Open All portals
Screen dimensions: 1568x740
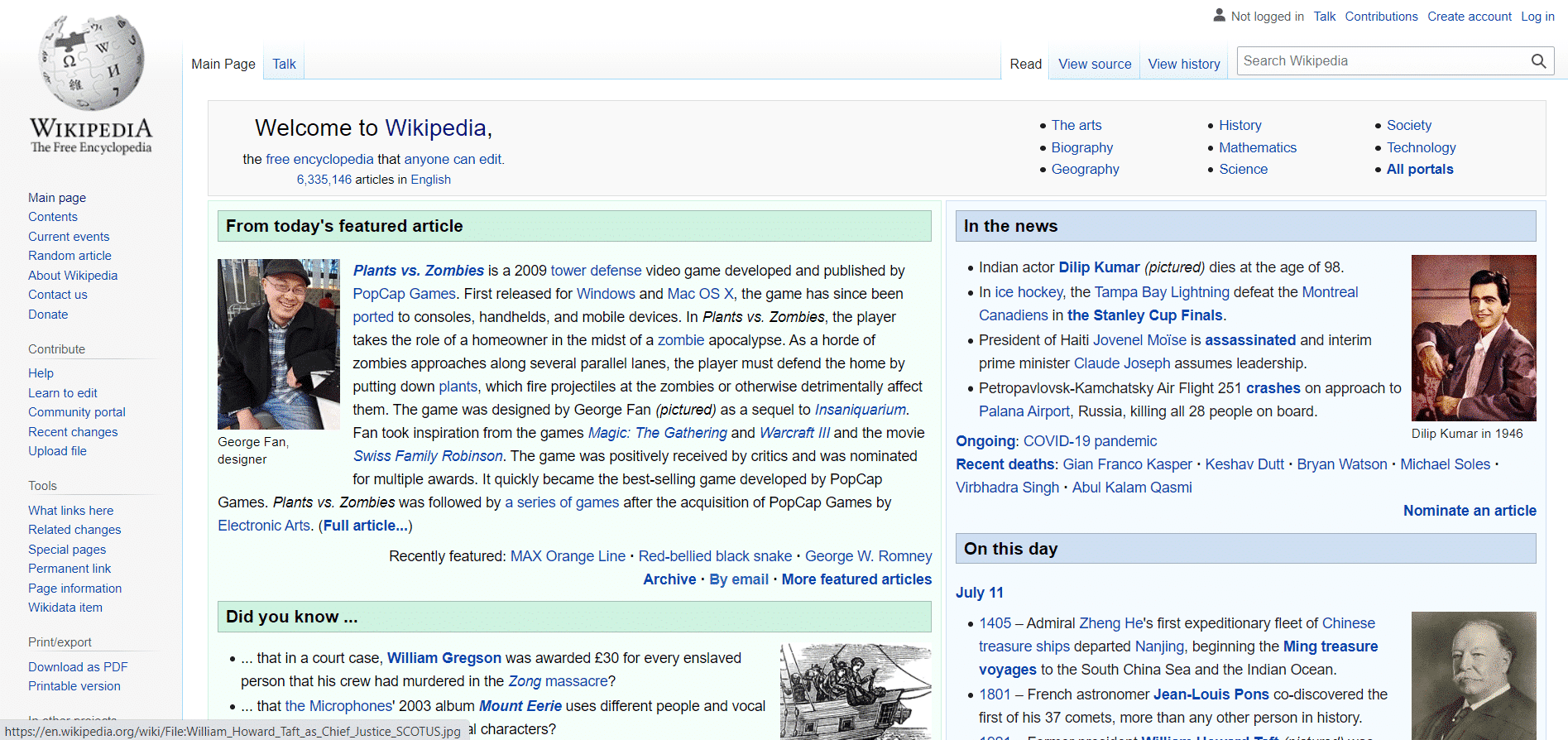(1420, 169)
